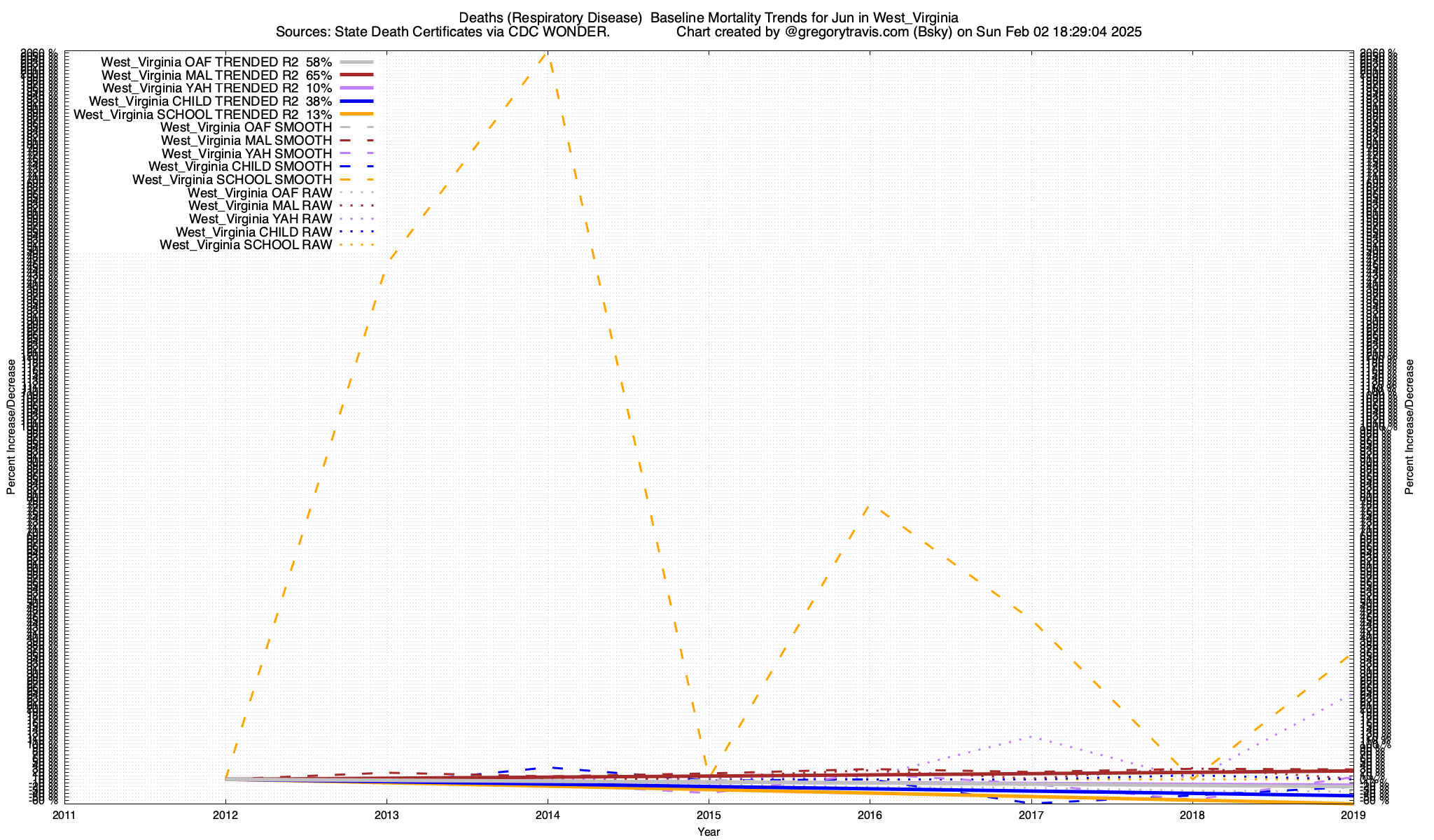
Task: Click the MAL TRENDED R2 legend label
Action: 217,75
